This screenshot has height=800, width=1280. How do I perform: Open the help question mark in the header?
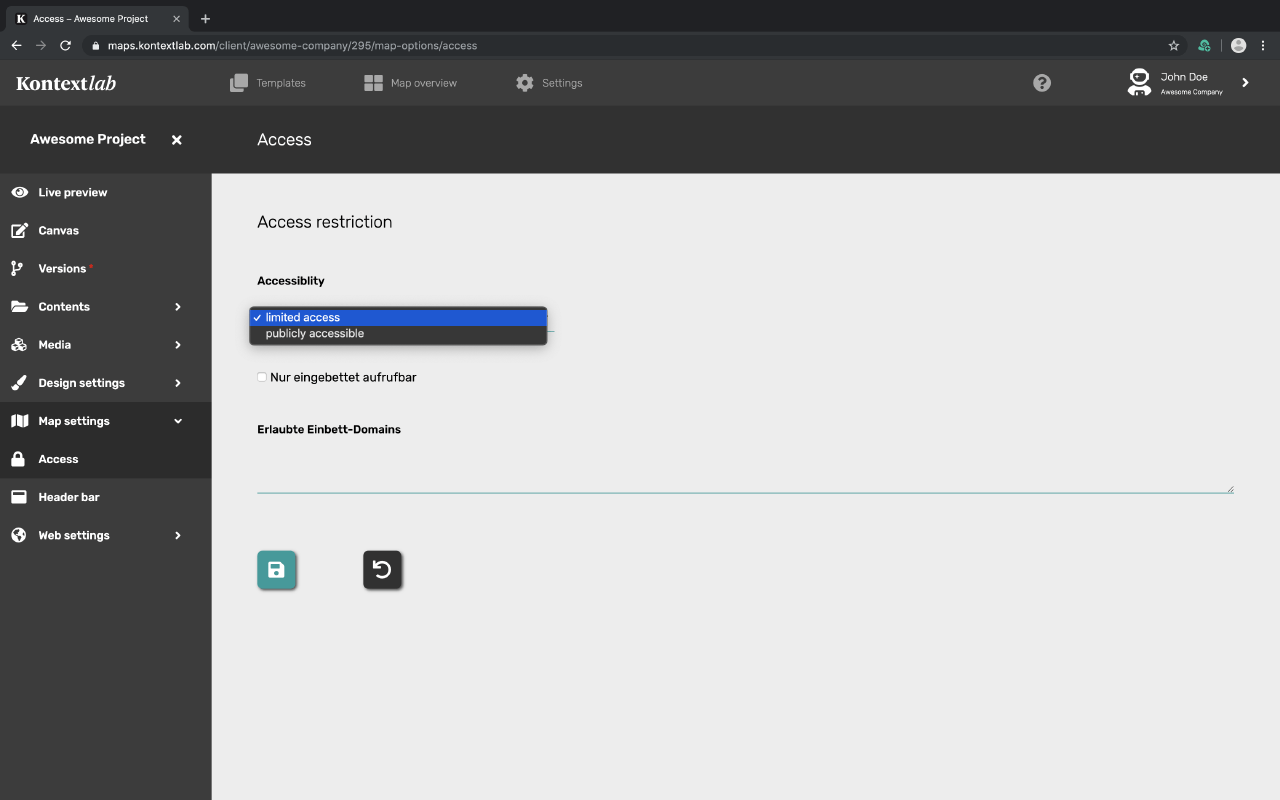1041,83
